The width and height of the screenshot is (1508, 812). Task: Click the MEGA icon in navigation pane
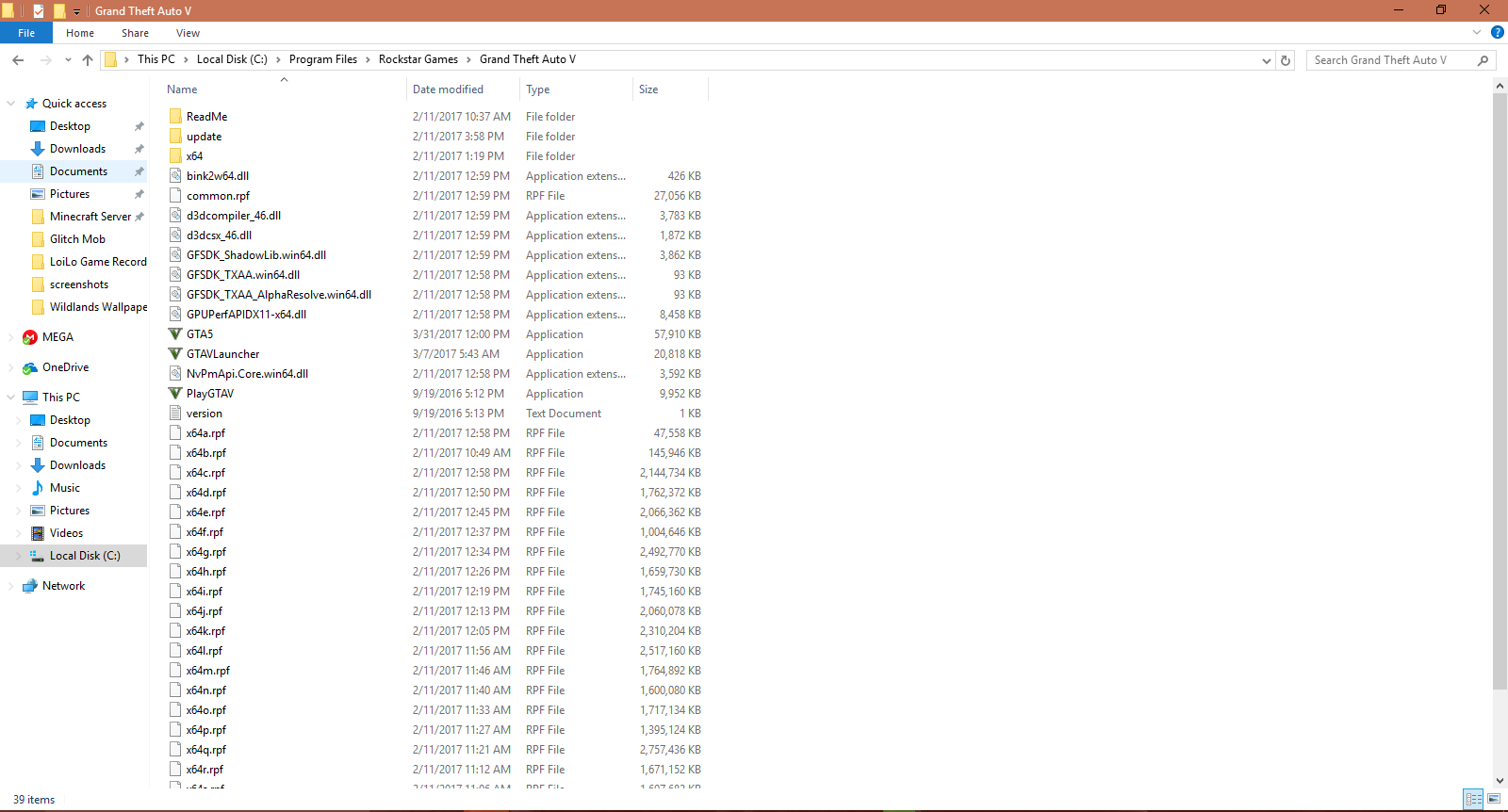pyautogui.click(x=30, y=337)
